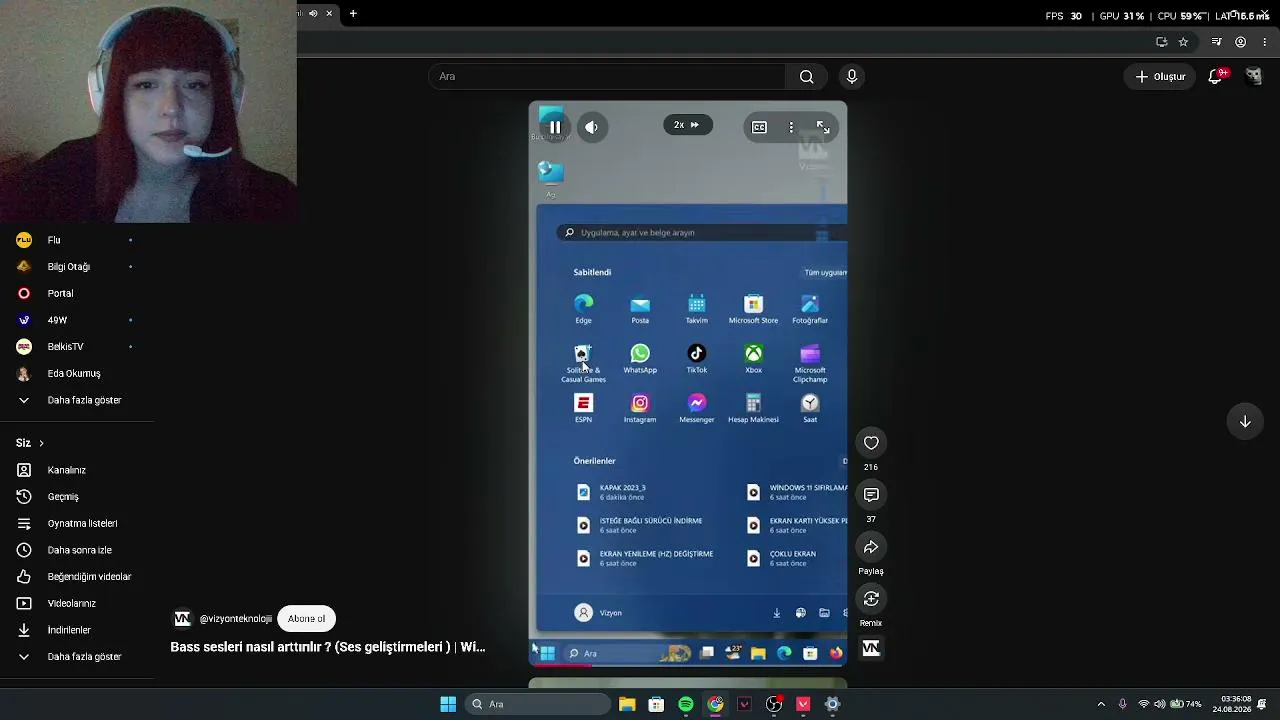1280x720 pixels.
Task: Subscribe with the Abone ol button
Action: [306, 619]
